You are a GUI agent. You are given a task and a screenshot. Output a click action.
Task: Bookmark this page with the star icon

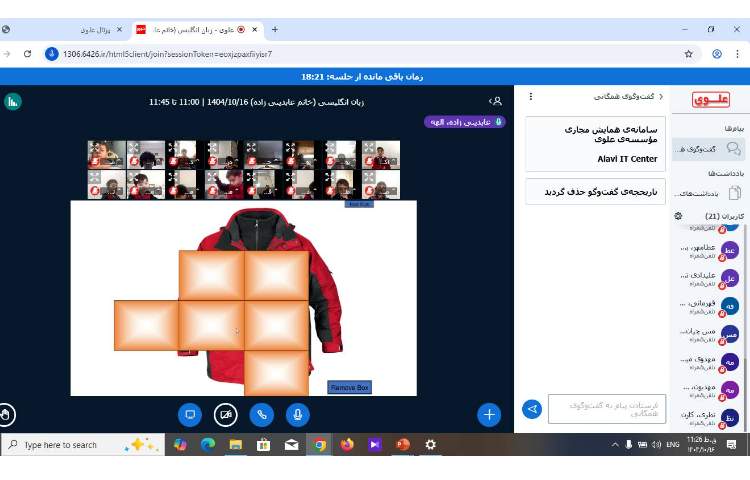[x=688, y=54]
